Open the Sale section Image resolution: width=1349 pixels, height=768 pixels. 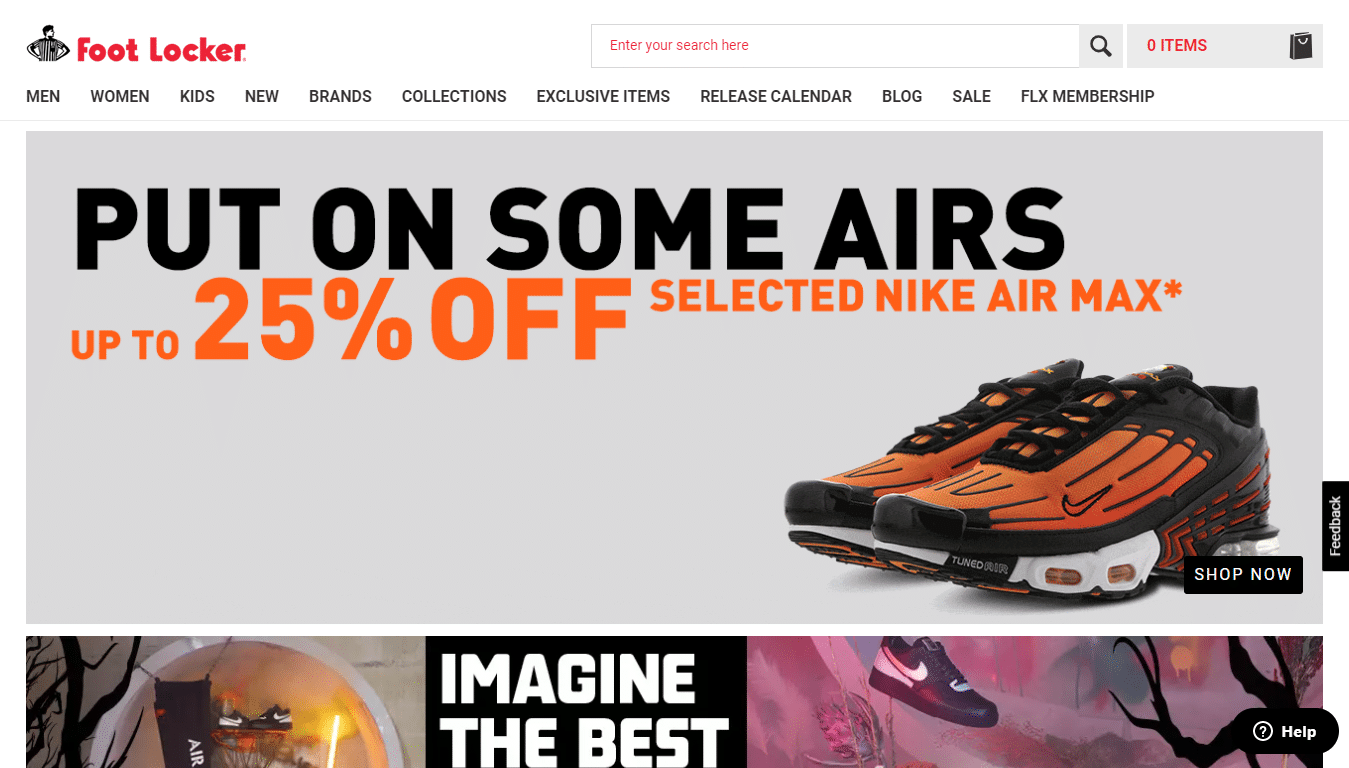pyautogui.click(x=971, y=96)
